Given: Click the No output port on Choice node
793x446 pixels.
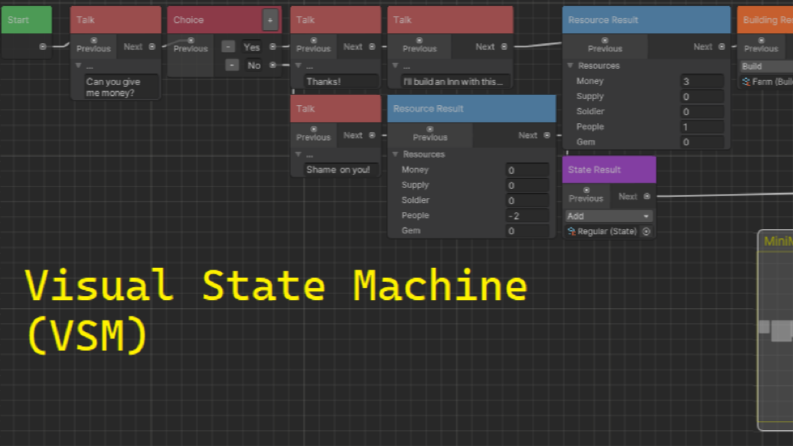Looking at the screenshot, I should click(x=273, y=65).
